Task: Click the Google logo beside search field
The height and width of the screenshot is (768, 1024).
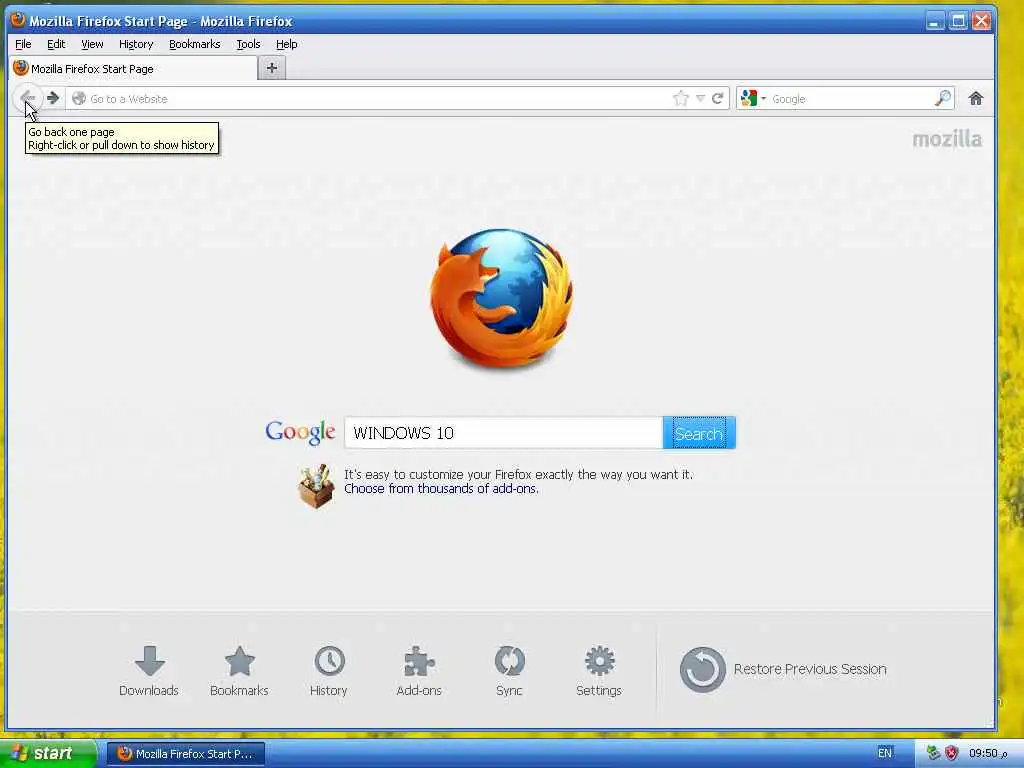Action: pos(300,432)
